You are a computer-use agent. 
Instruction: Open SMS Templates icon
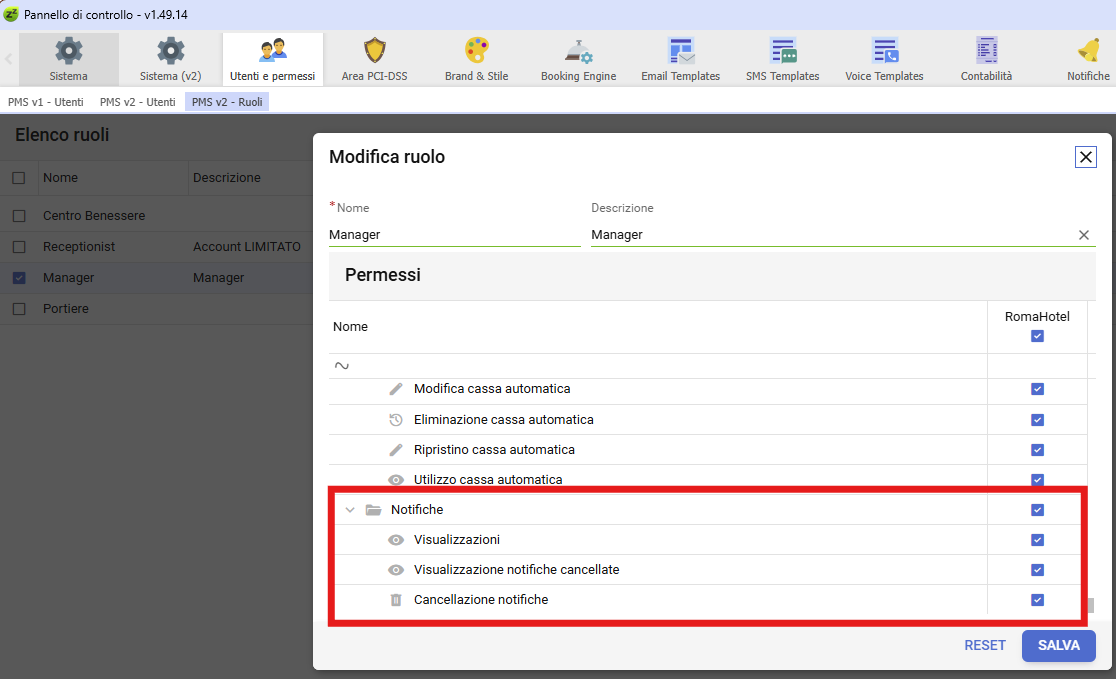coord(782,51)
